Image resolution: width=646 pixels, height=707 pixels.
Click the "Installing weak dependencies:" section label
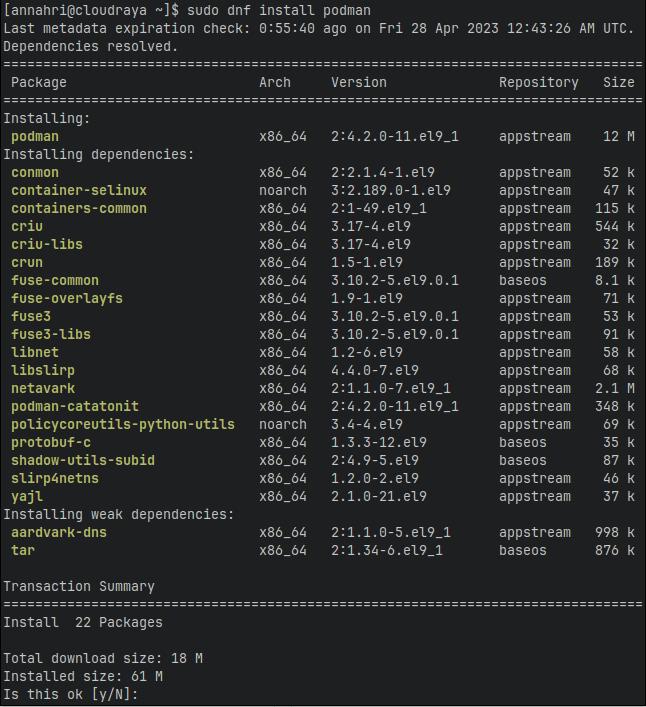(x=119, y=514)
